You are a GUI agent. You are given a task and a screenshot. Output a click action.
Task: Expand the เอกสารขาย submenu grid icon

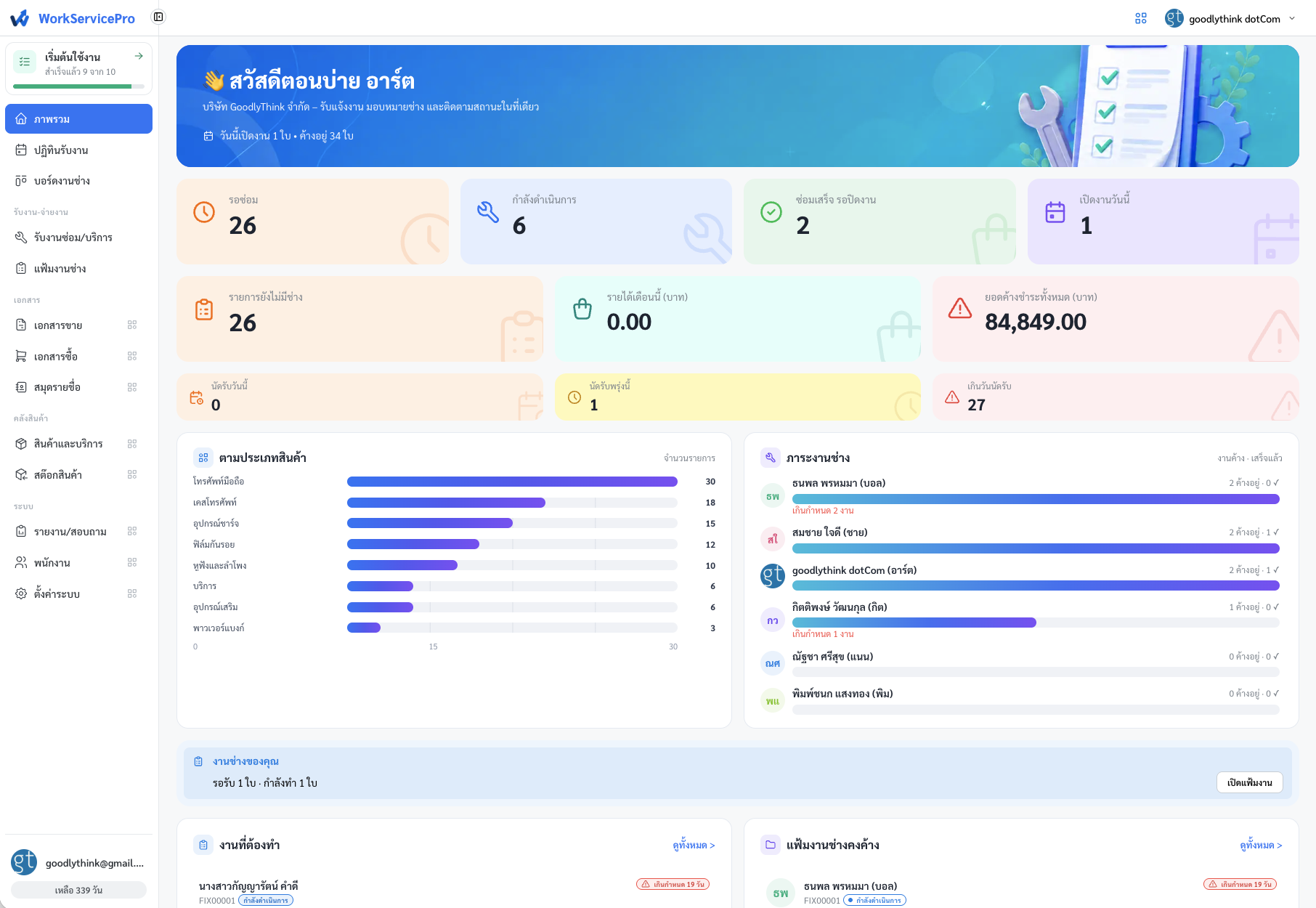(132, 325)
